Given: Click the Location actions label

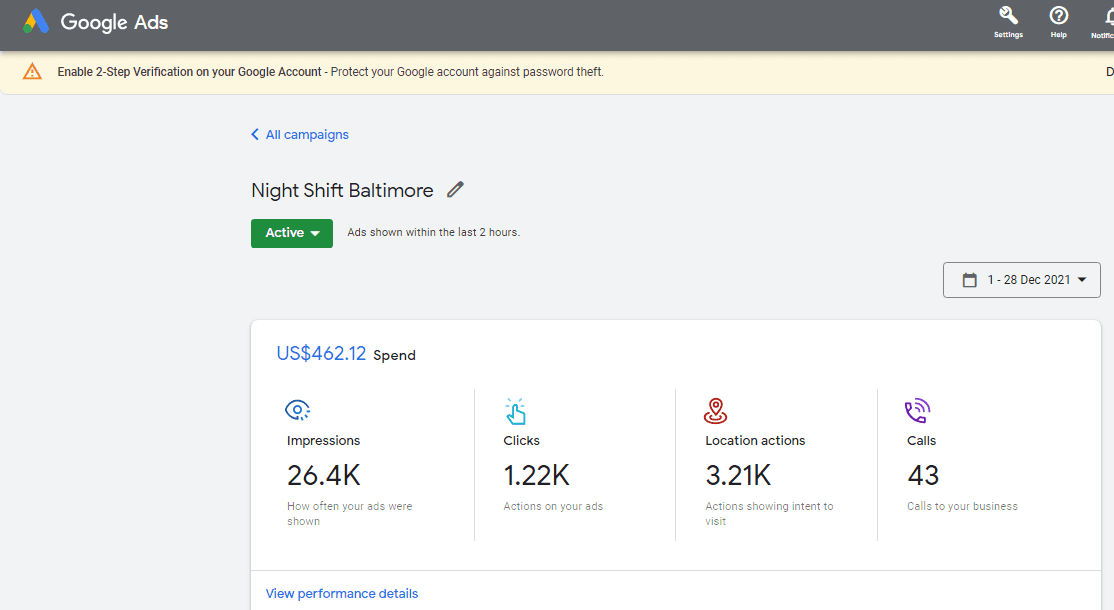Looking at the screenshot, I should (755, 440).
